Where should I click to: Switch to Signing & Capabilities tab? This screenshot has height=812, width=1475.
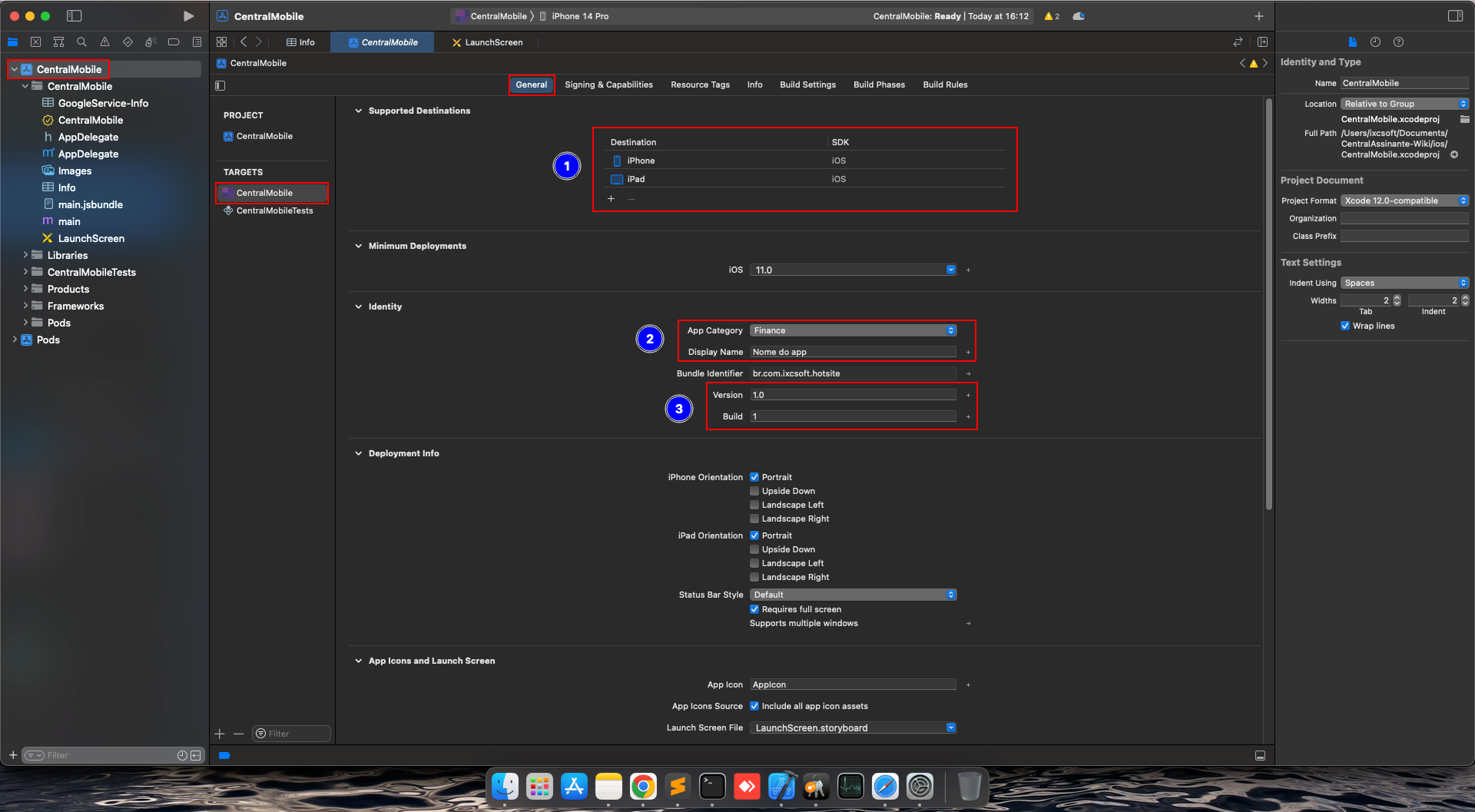pos(608,85)
